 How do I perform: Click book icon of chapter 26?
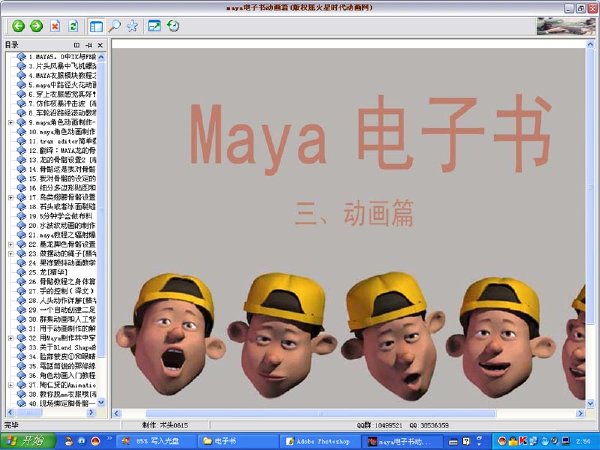21,282
